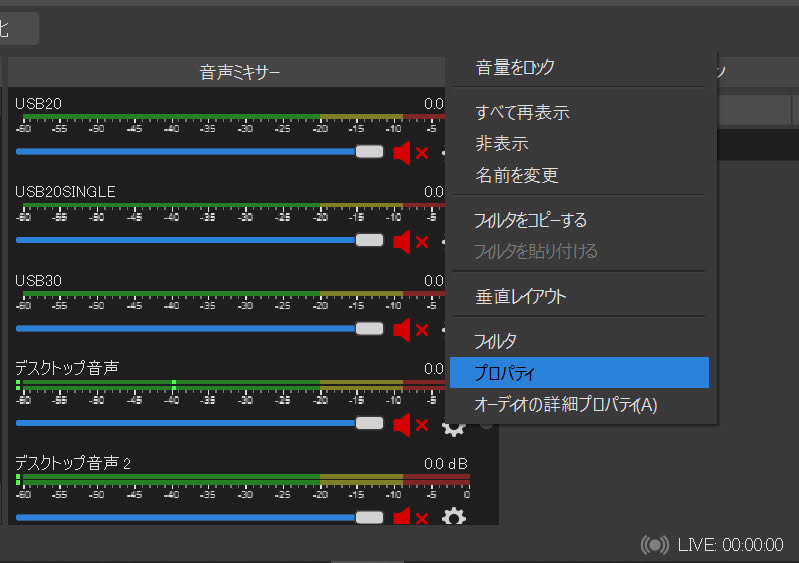Click the デスクトップ音声 source label
Viewport: 799px width, 563px height.
coord(67,368)
